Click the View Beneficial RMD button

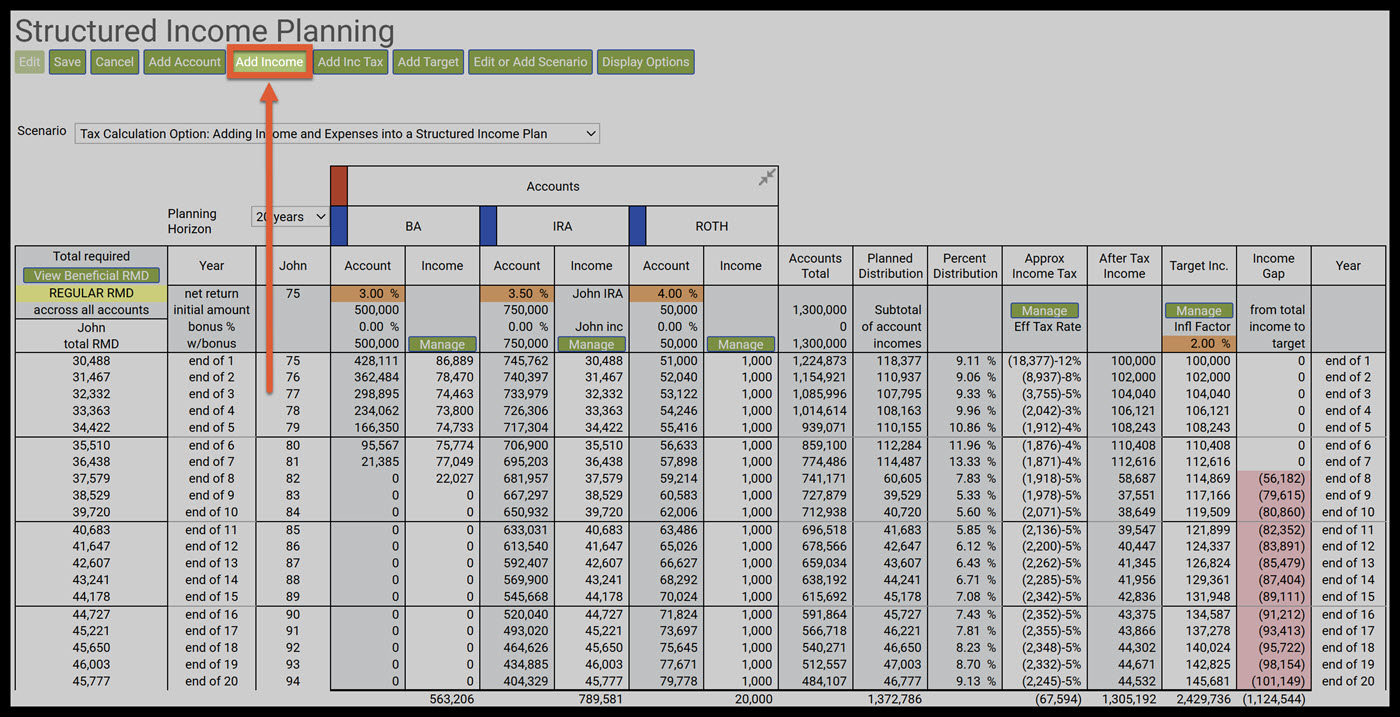(x=91, y=275)
